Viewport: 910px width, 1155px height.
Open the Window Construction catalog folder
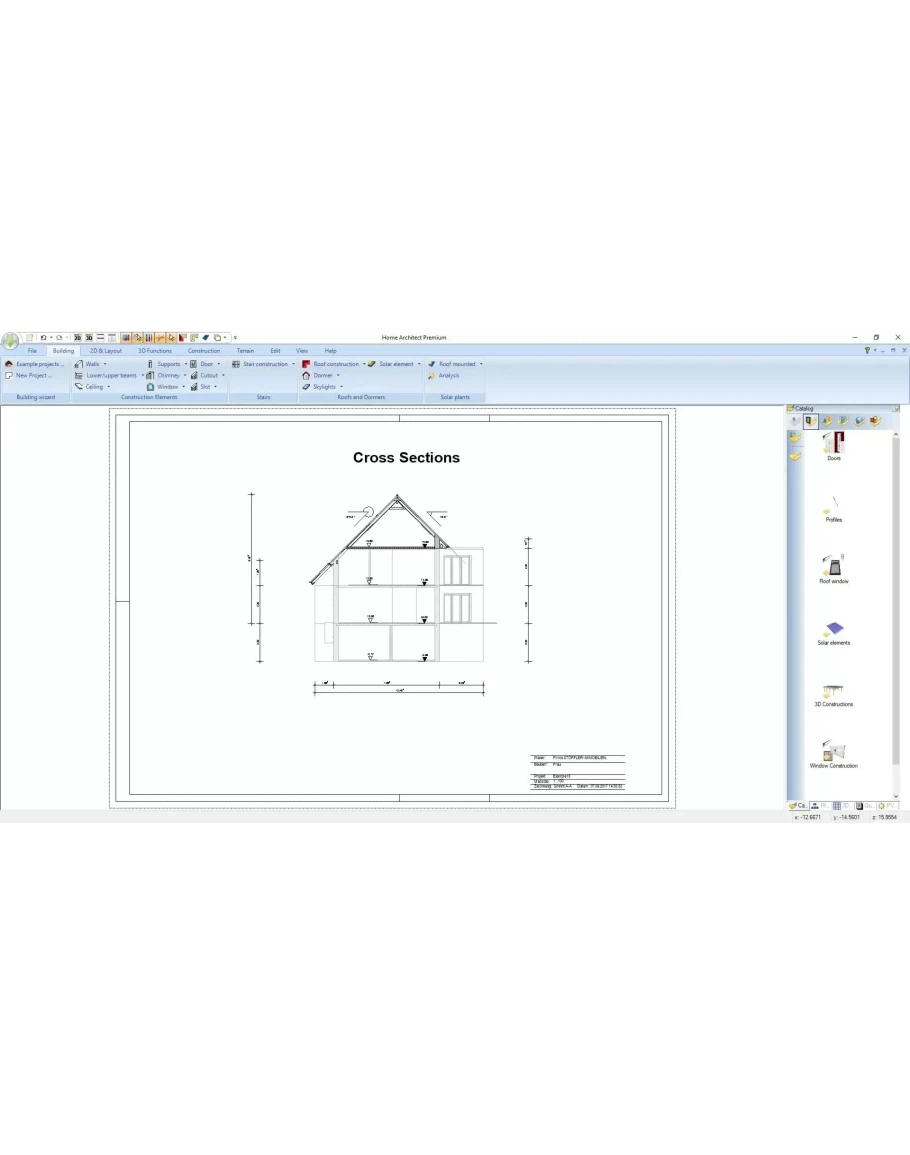(833, 753)
